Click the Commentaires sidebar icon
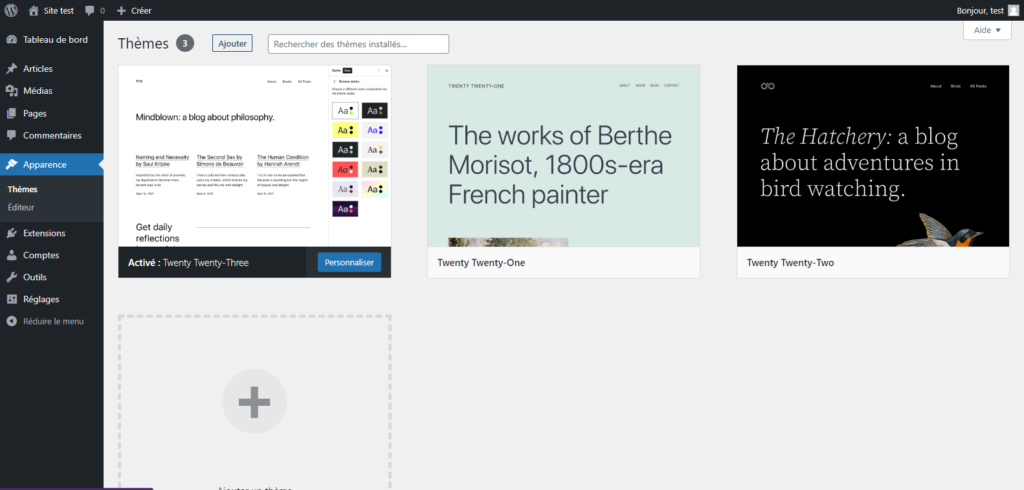 (x=11, y=136)
